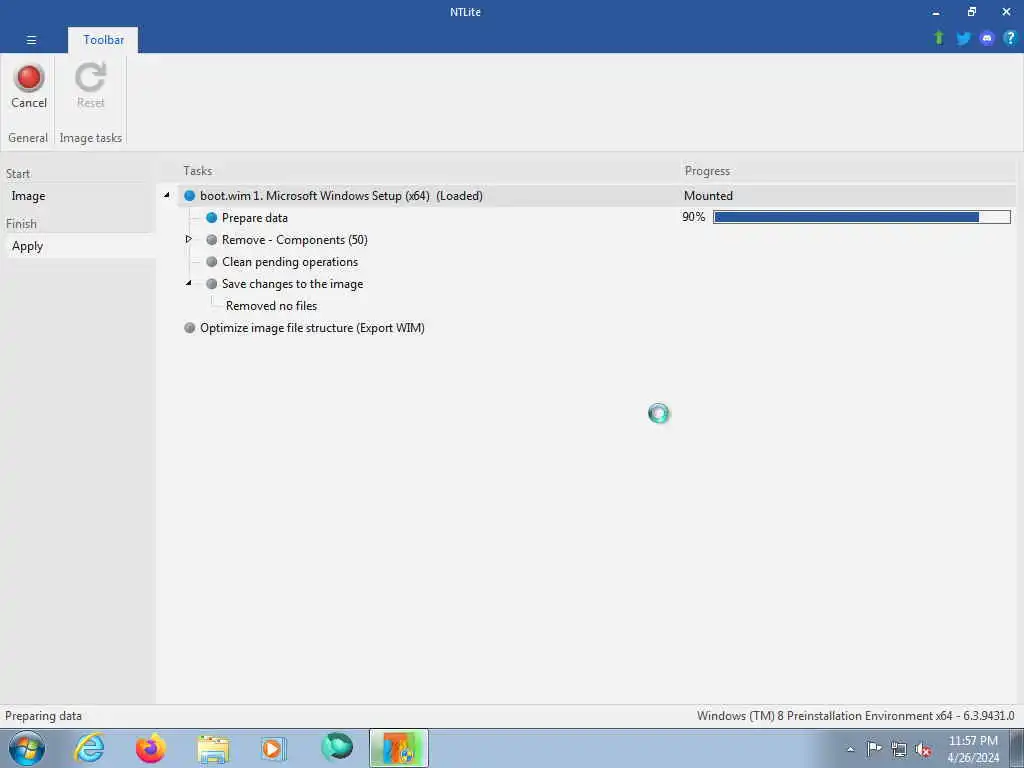Click the Progress column header
Image resolution: width=1024 pixels, height=768 pixels.
pos(707,170)
